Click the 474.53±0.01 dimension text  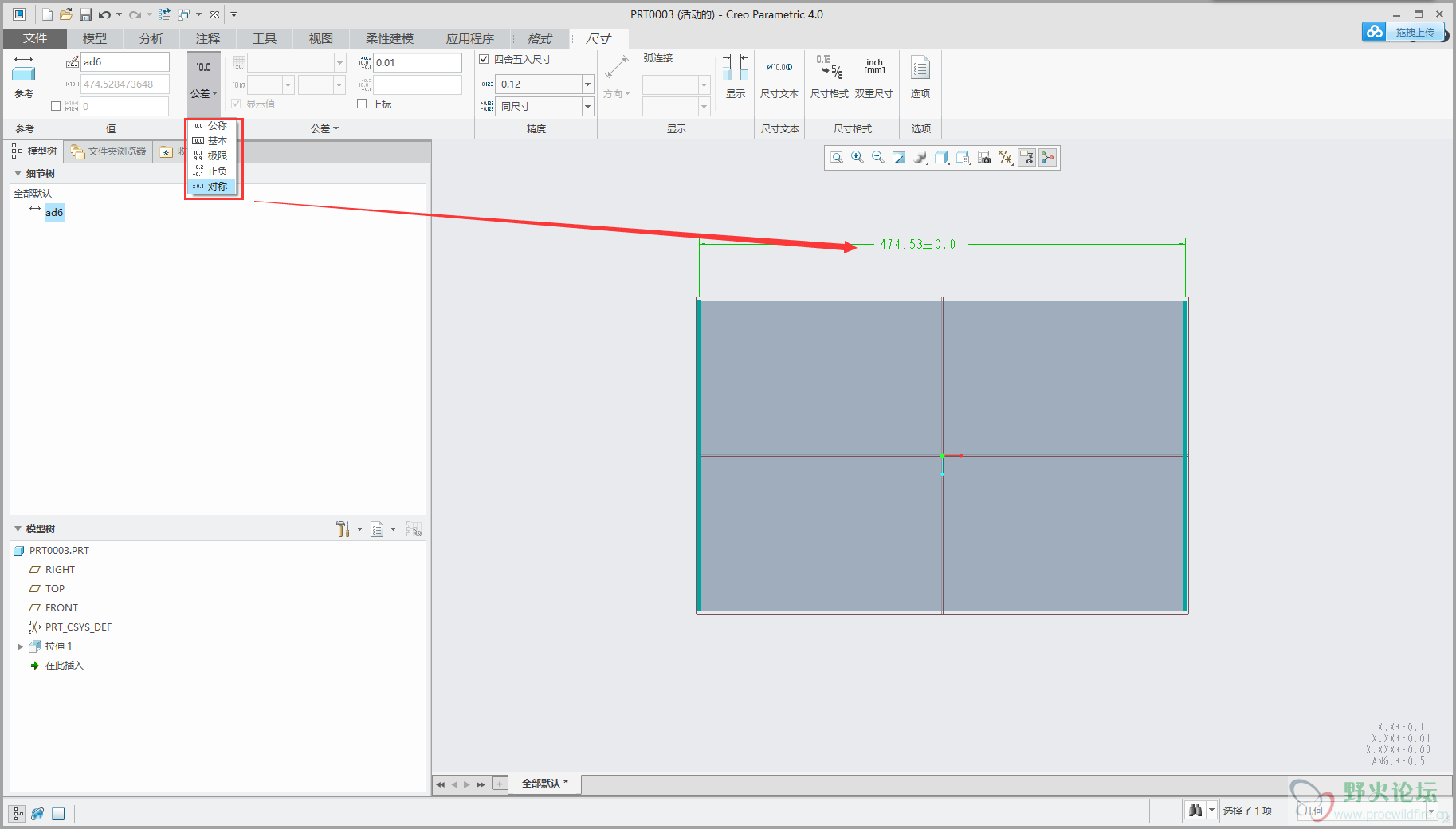[920, 244]
